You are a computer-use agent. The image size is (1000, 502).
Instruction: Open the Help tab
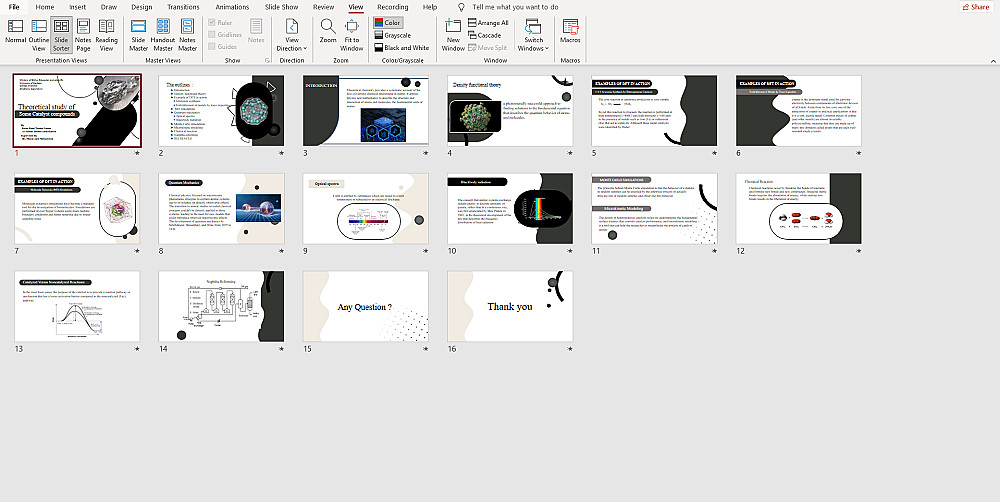(x=430, y=7)
